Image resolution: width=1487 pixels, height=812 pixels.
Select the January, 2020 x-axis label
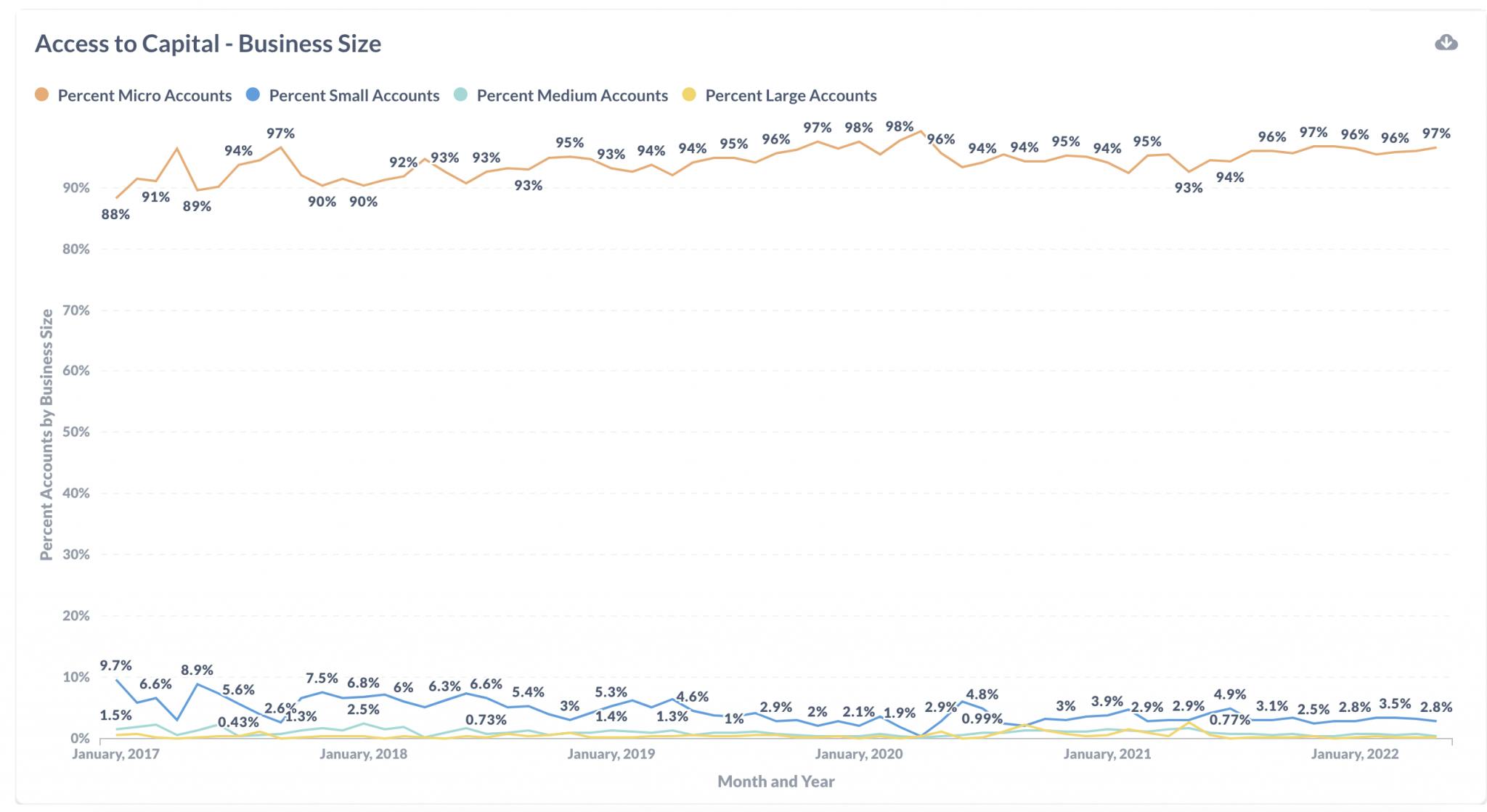click(859, 754)
